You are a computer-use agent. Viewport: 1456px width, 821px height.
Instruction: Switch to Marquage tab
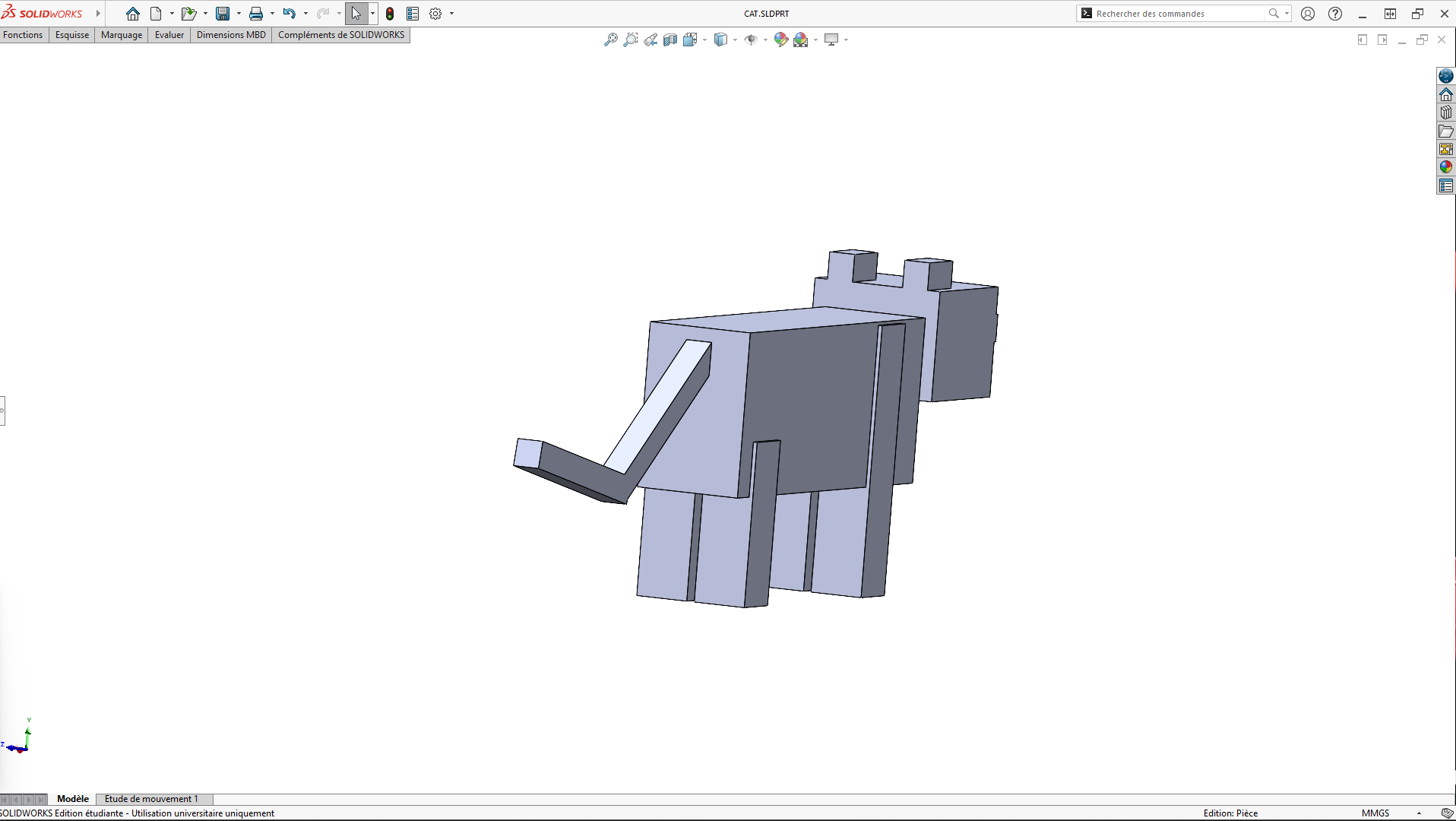(x=122, y=35)
